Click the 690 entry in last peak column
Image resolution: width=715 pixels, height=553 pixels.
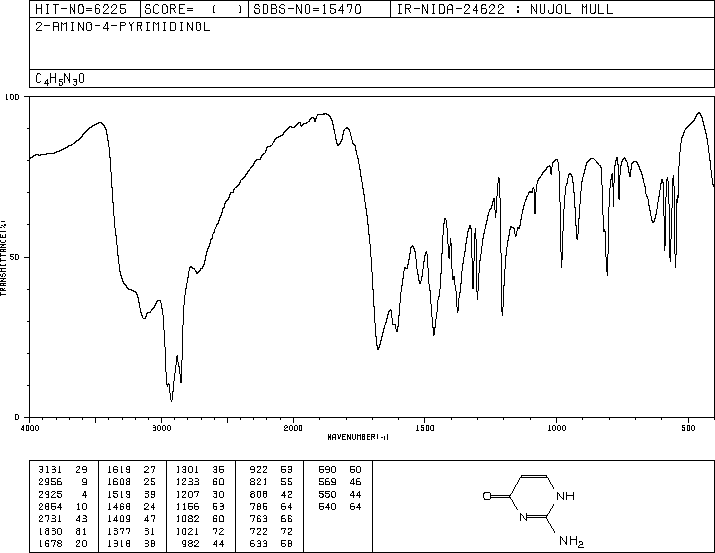pyautogui.click(x=340, y=469)
